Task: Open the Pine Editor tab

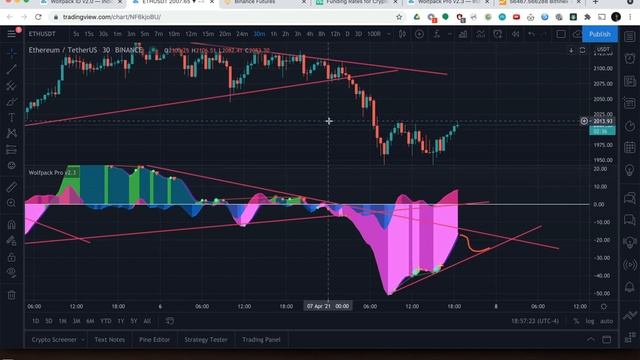Action: tap(154, 340)
